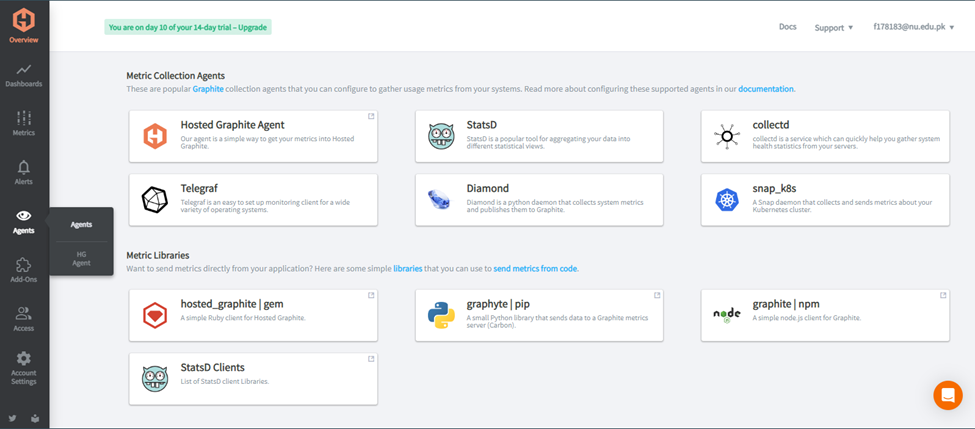Open the Diamond card title
The height and width of the screenshot is (429, 975).
(488, 188)
